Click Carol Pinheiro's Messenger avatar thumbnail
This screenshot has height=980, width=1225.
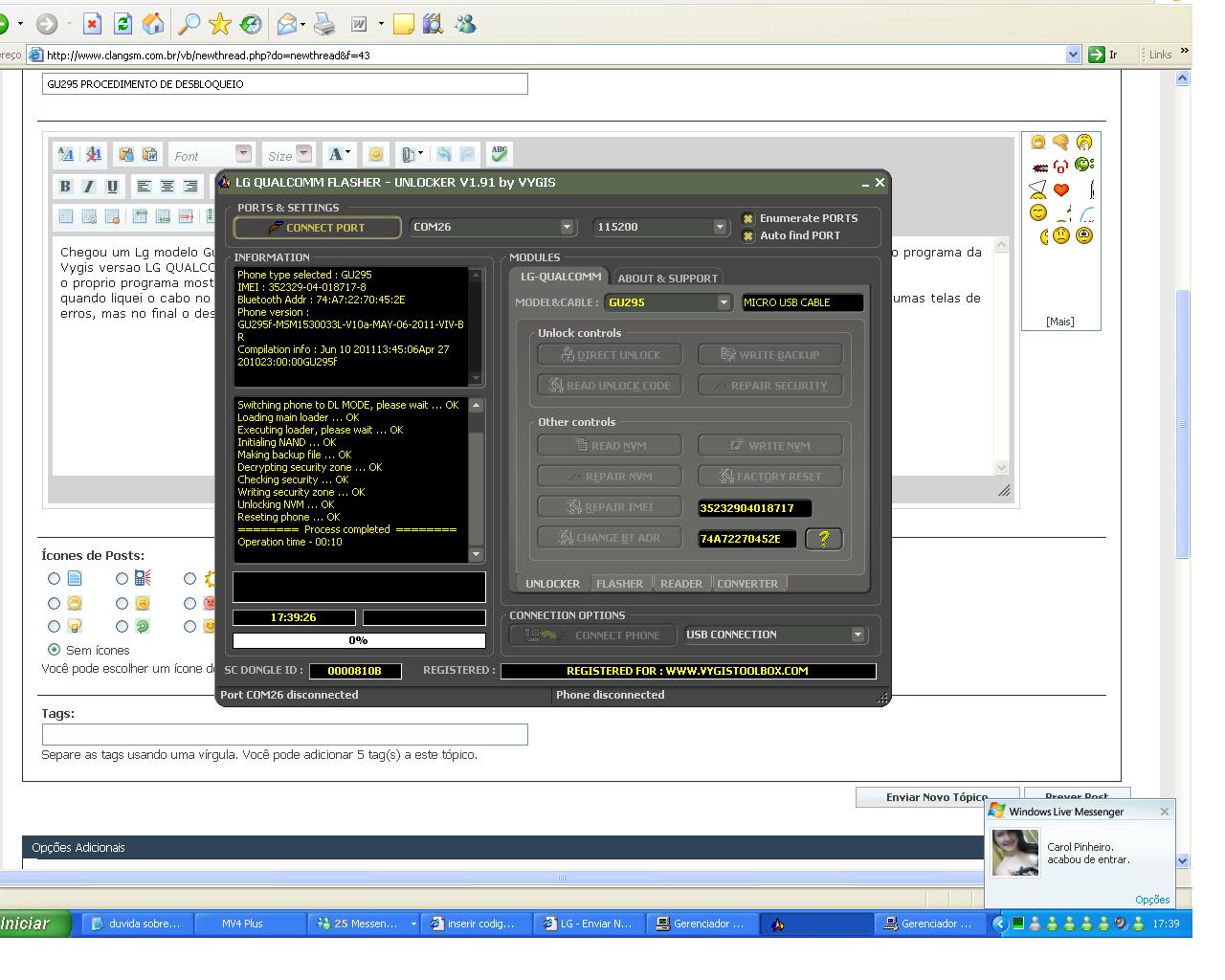tap(1015, 853)
